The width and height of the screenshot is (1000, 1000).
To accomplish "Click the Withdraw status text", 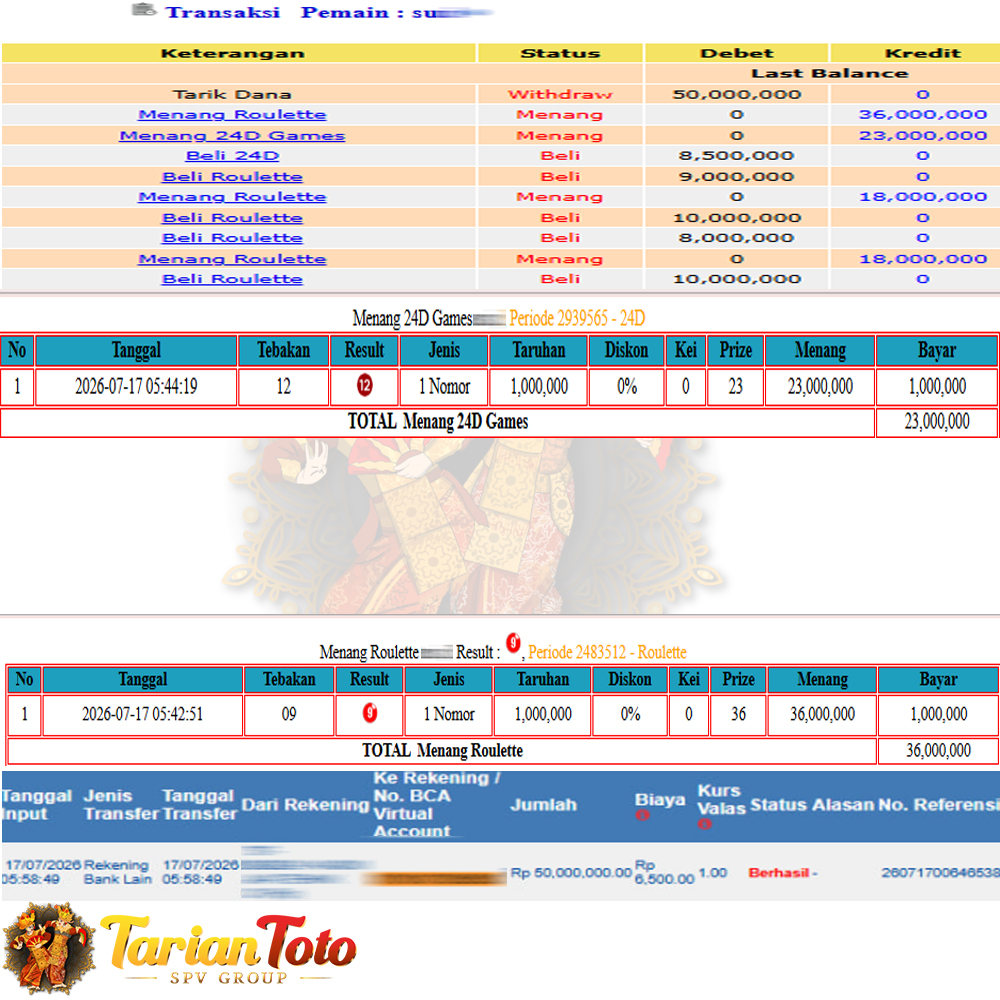I will click(560, 94).
